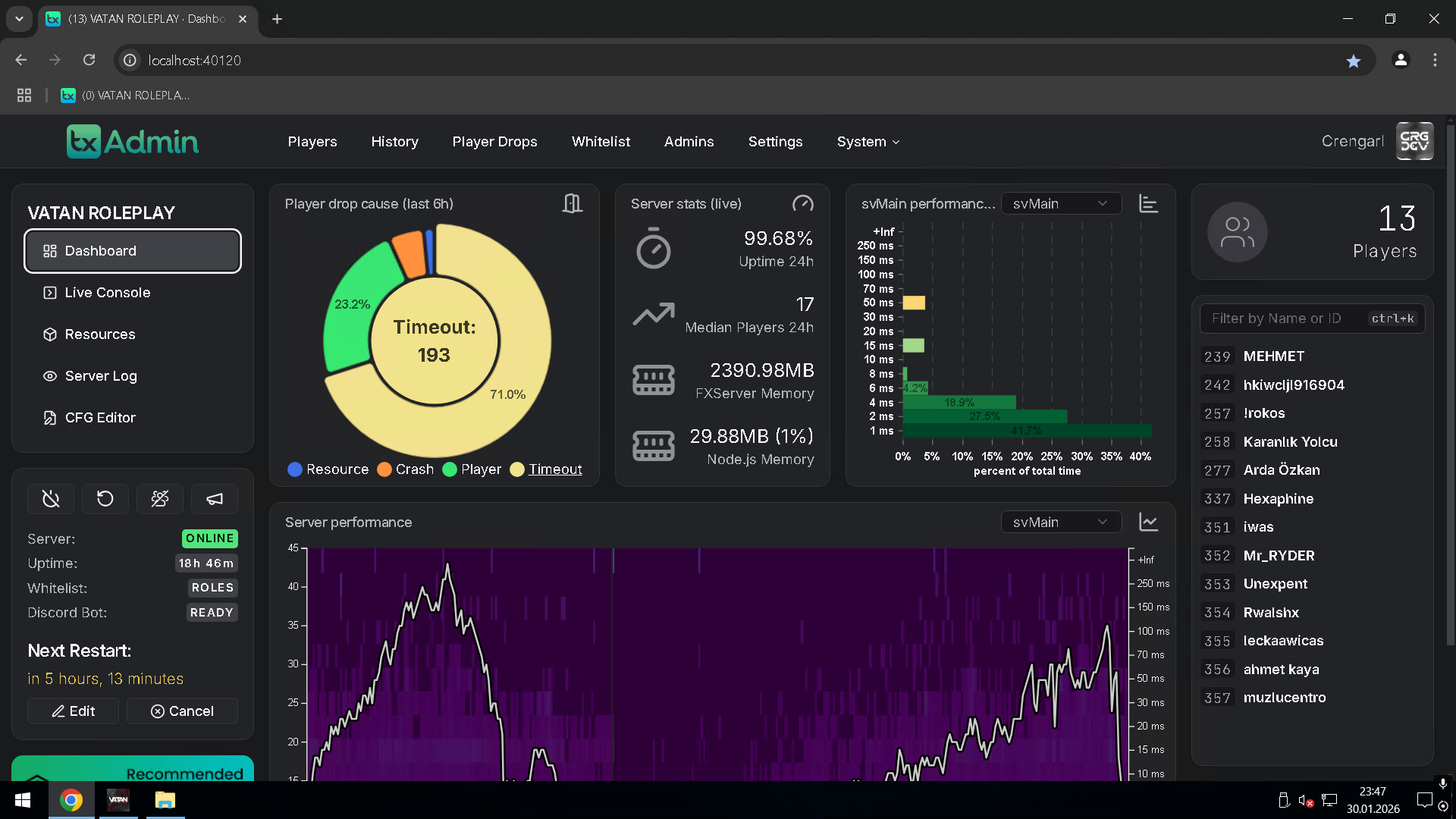Open the Players menu
Screen dimensions: 1456x819
[x=312, y=142]
